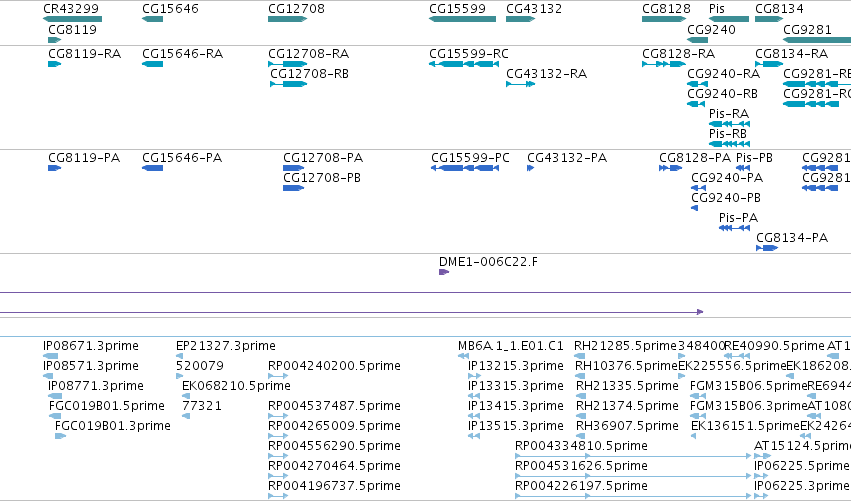This screenshot has height=501, width=851.
Task: Click the Pis-PA protein label
Action: (x=738, y=218)
